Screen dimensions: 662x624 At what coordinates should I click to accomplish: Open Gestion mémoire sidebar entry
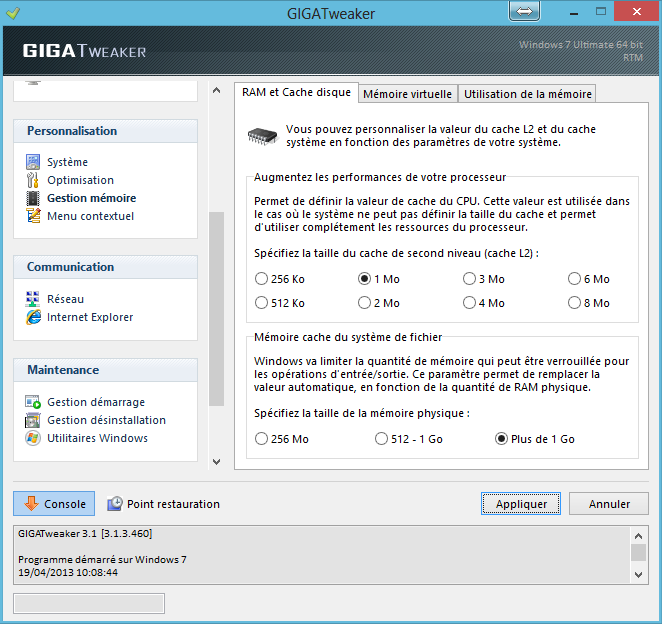92,198
